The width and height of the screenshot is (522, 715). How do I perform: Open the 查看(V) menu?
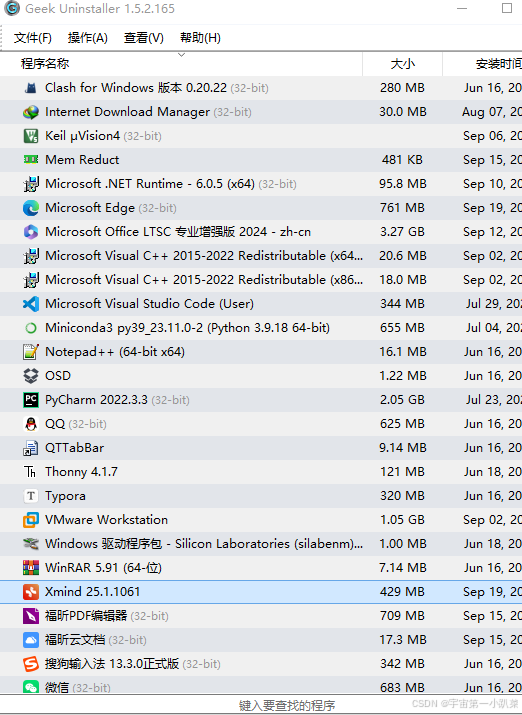click(x=144, y=37)
